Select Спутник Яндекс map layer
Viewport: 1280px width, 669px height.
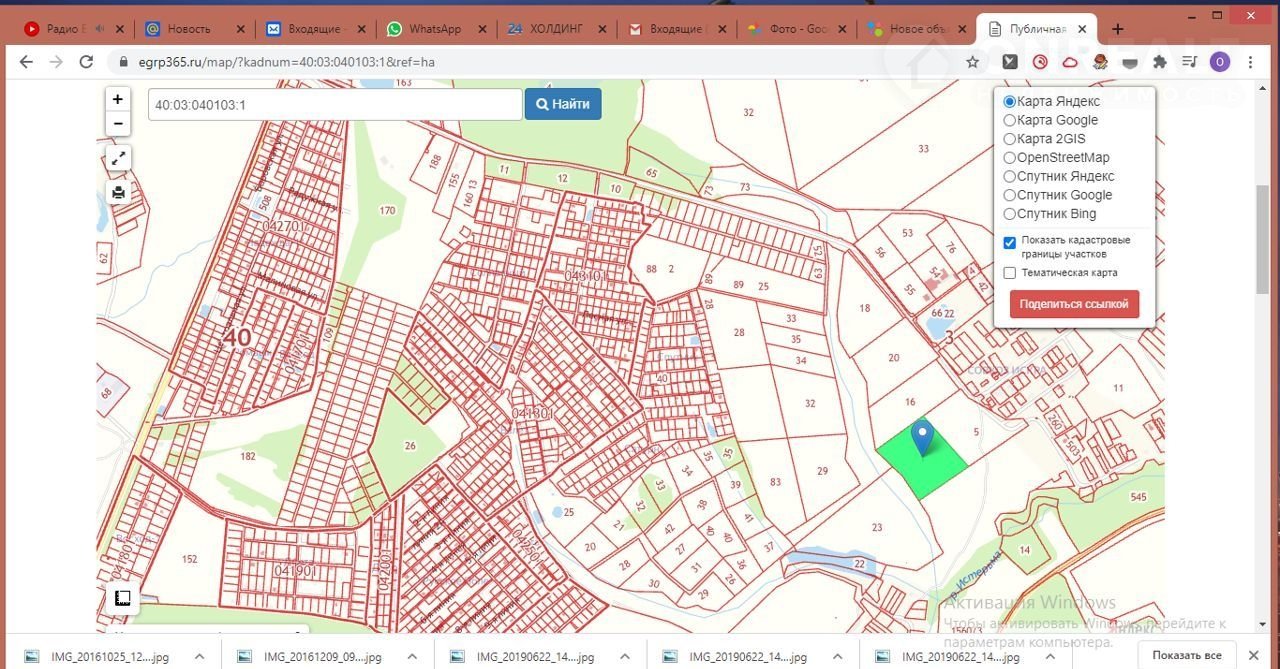coord(1010,176)
